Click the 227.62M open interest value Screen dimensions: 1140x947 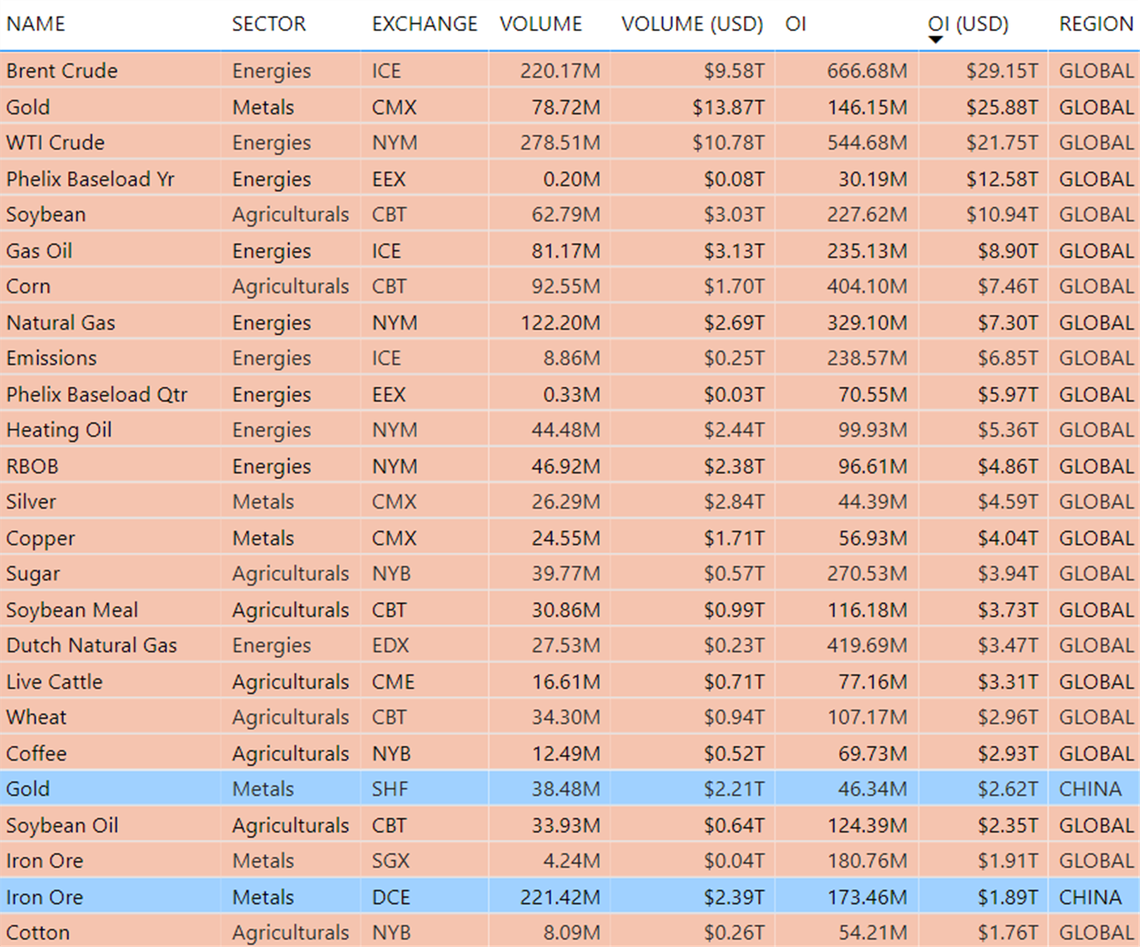point(867,214)
